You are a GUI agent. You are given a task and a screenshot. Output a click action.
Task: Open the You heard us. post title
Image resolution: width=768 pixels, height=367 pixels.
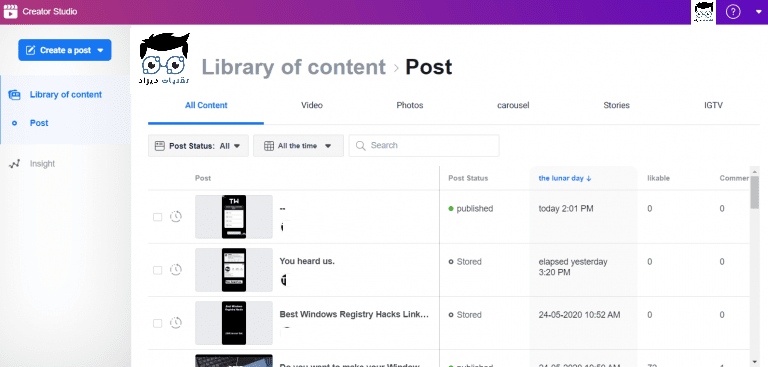point(307,261)
